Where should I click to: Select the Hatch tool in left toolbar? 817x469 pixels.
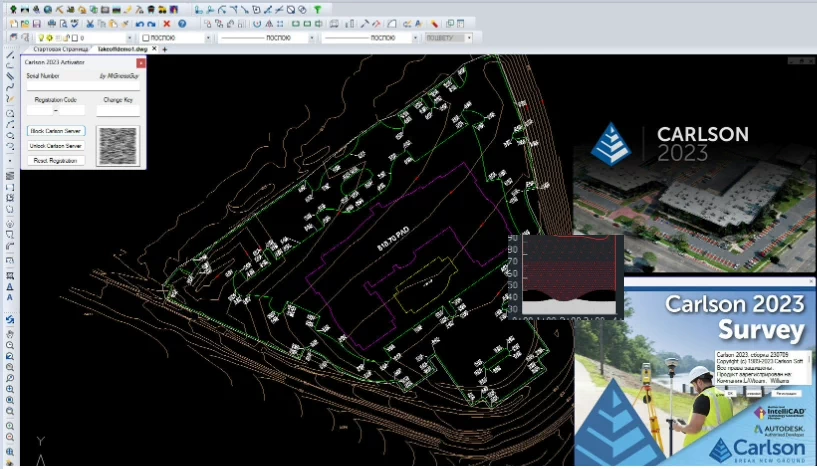point(10,176)
